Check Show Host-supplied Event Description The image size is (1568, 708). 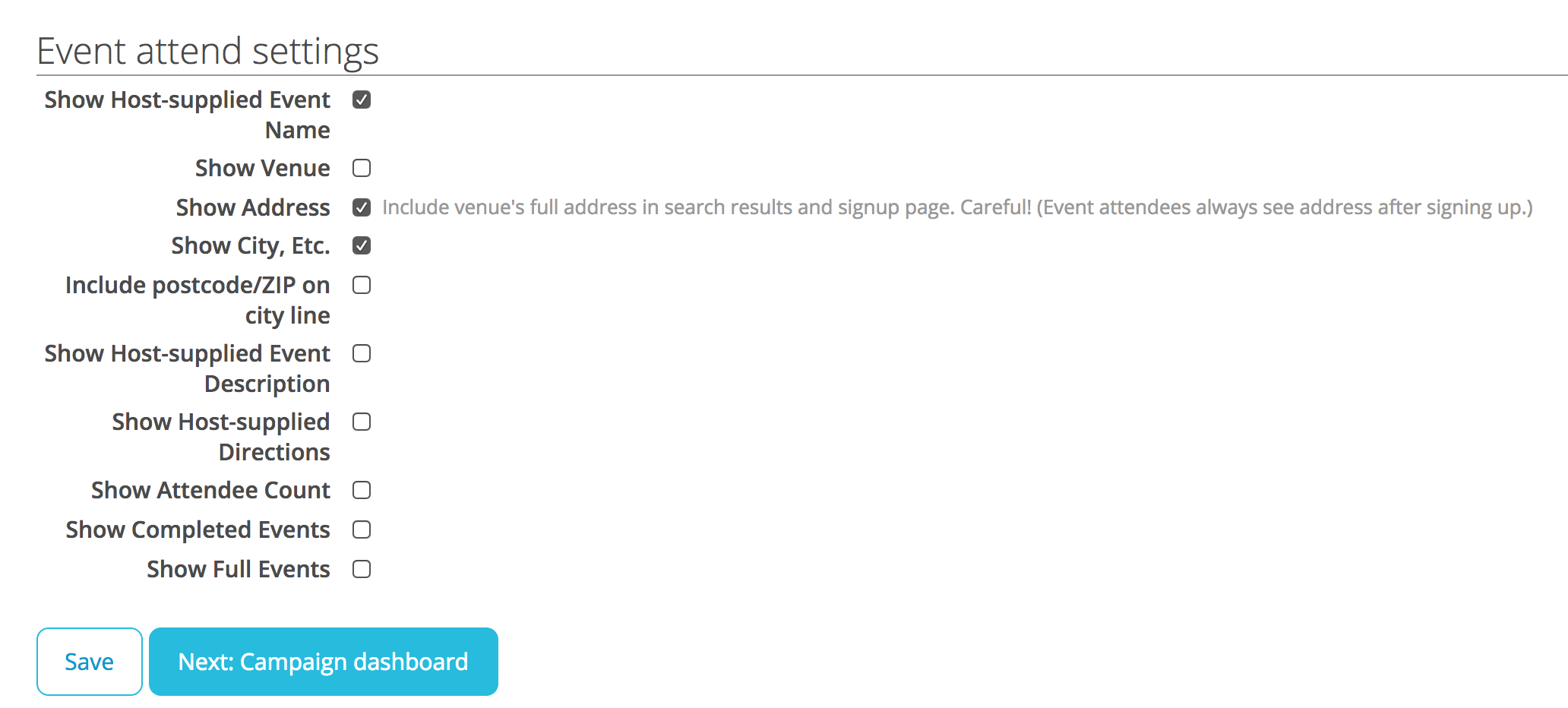tap(362, 353)
